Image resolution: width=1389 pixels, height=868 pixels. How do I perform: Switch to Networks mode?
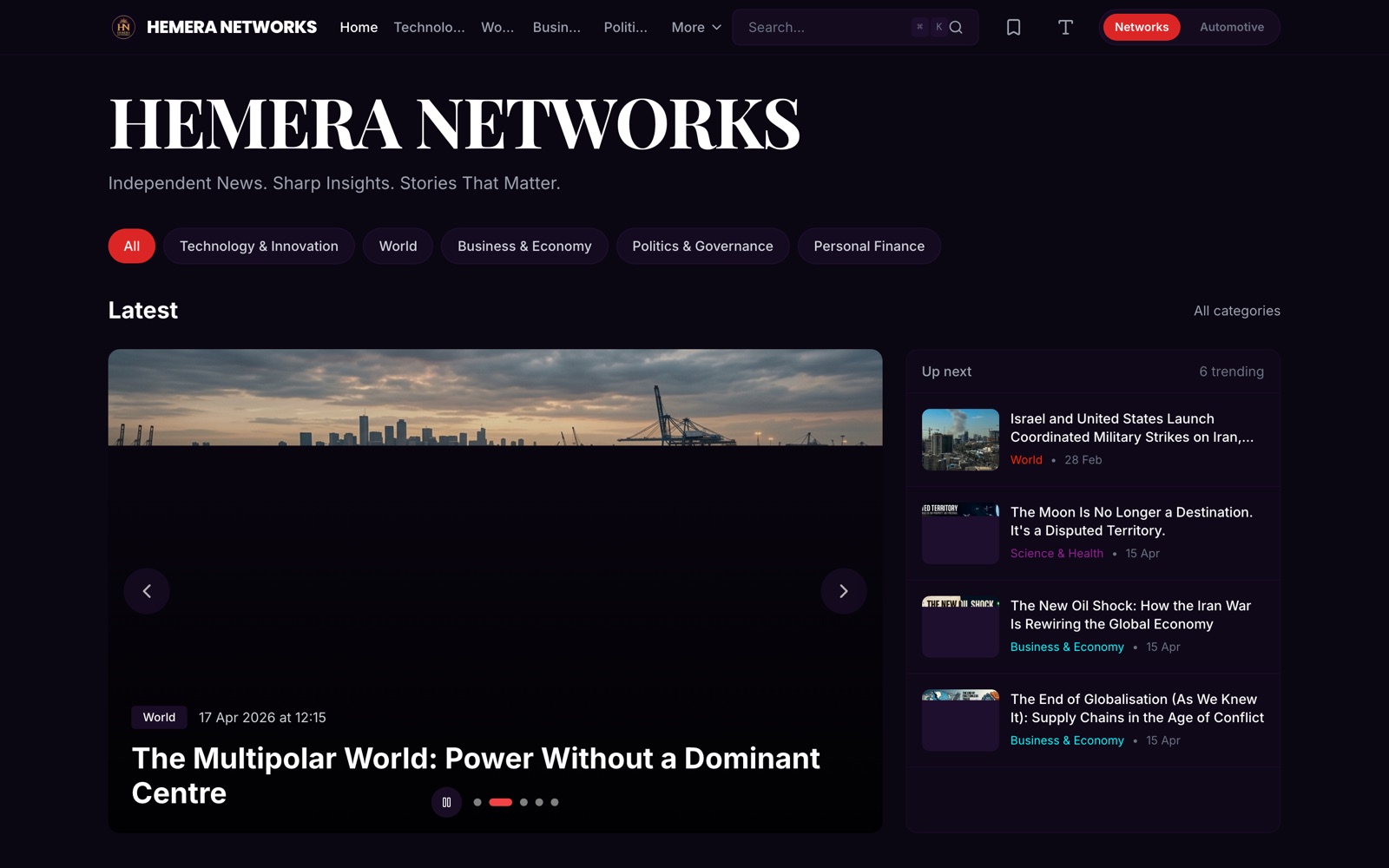pyautogui.click(x=1142, y=27)
